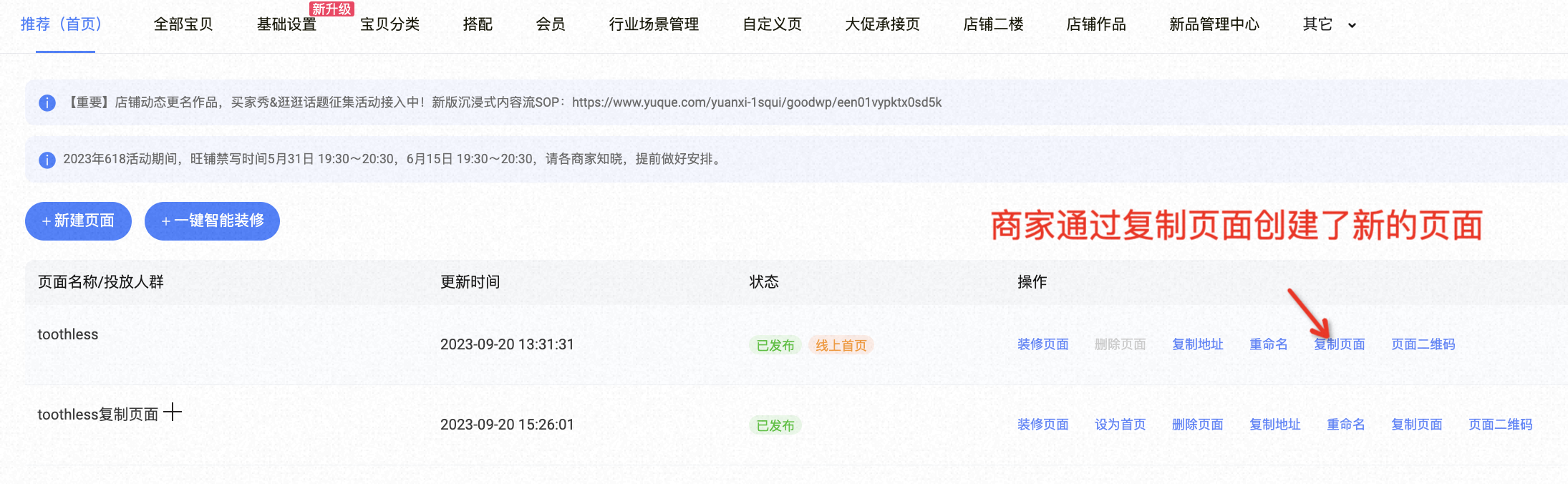Open the 基础设置 tab

tap(286, 25)
